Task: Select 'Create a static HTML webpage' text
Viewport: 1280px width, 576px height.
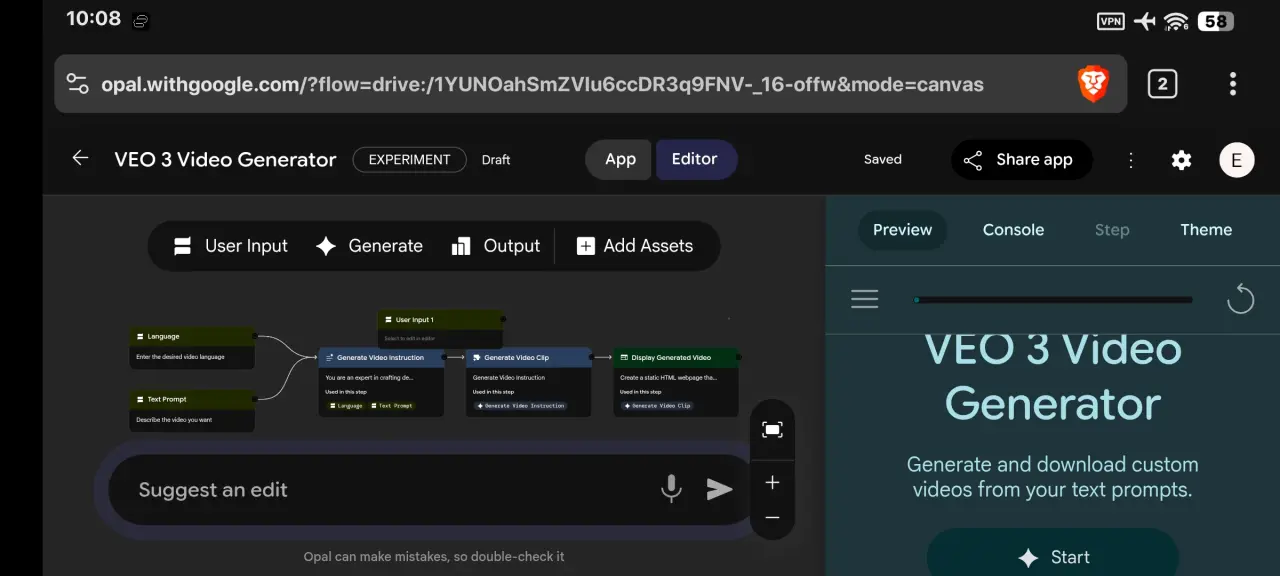Action: (668, 378)
